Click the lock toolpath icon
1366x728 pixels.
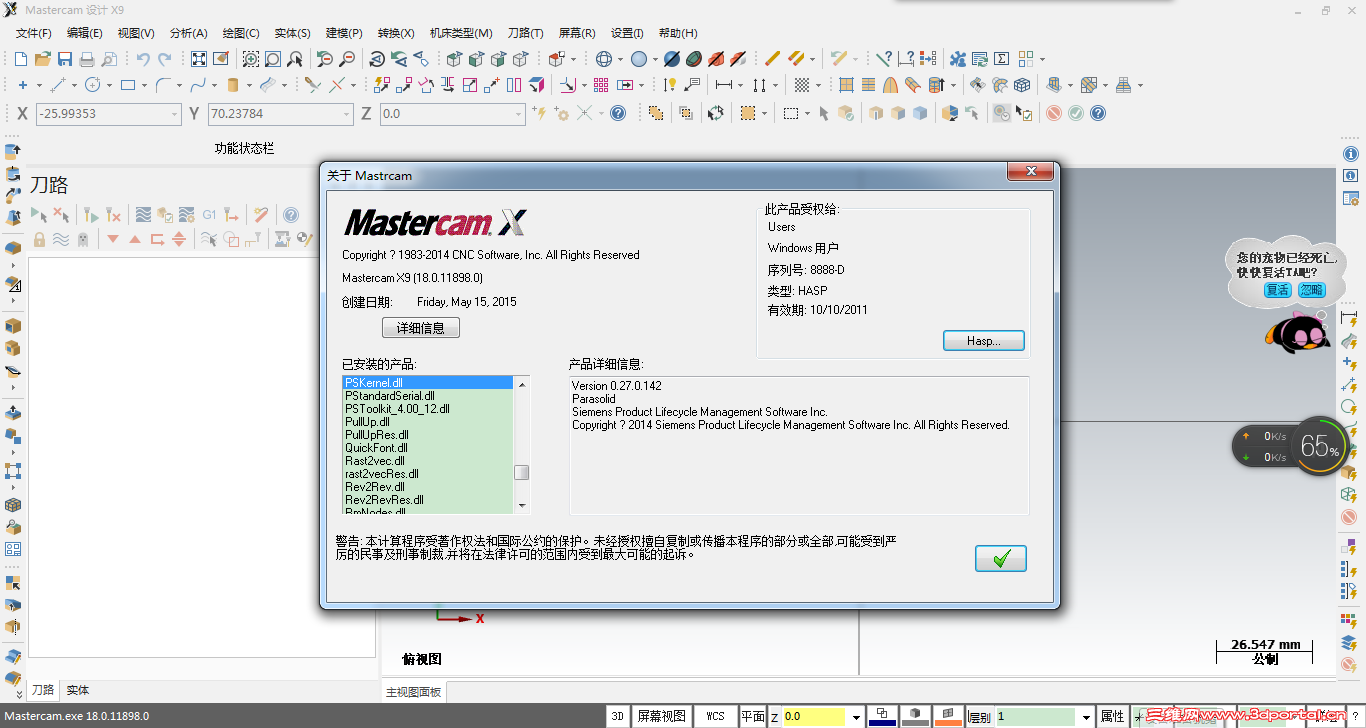point(39,239)
